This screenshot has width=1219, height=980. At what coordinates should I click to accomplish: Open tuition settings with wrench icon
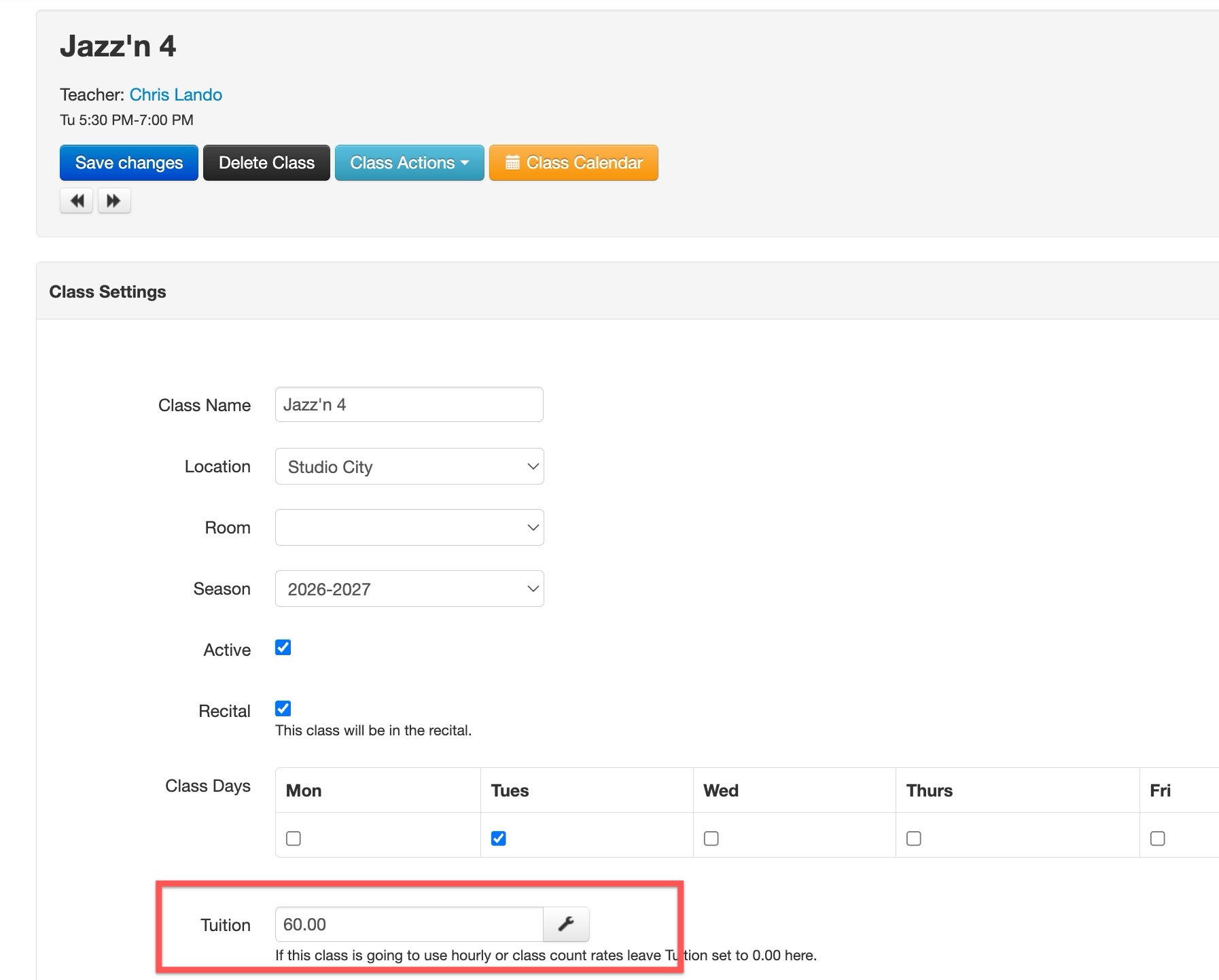point(566,924)
